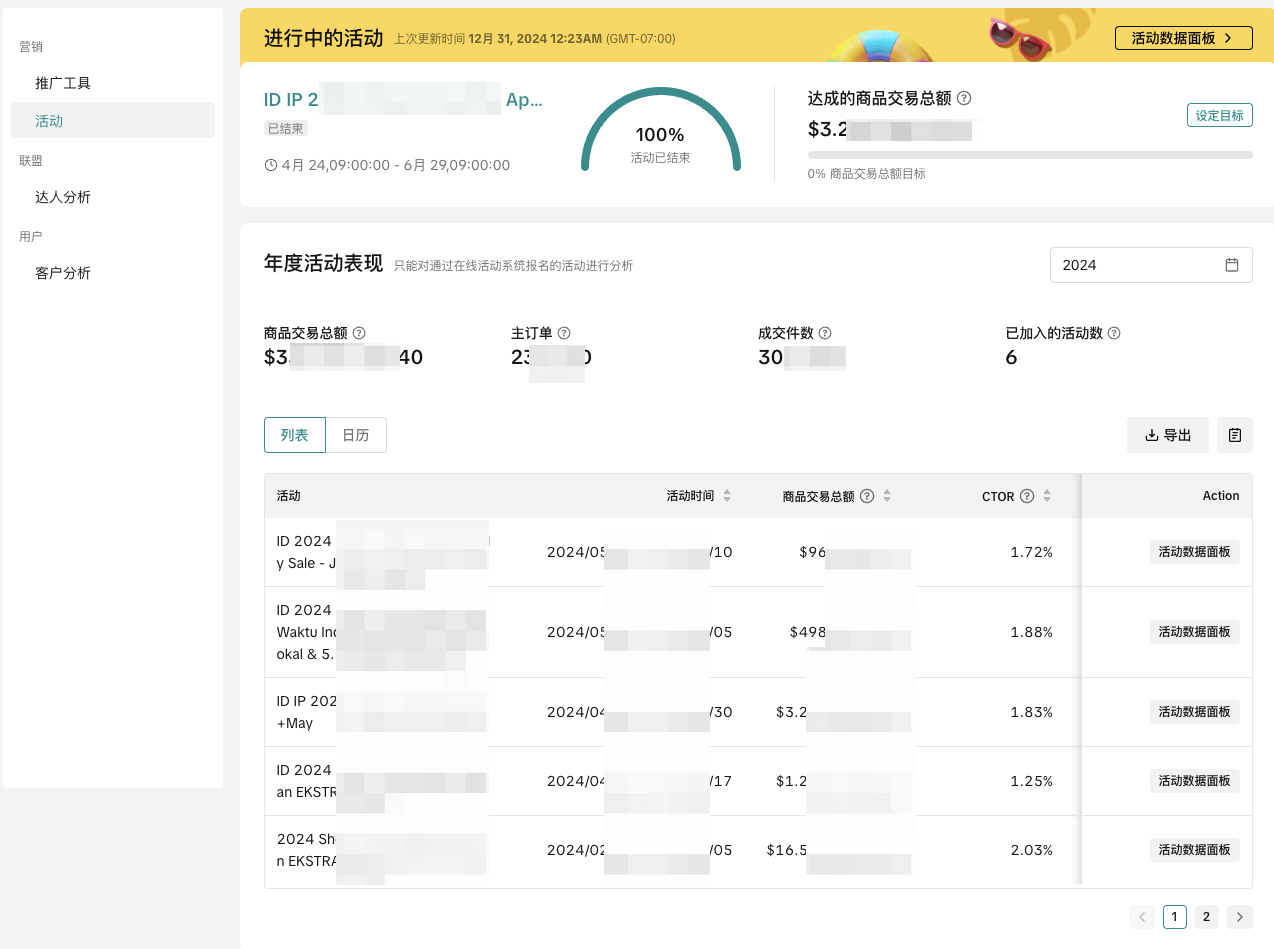
Task: Click the 商品交易总额 target progress bar
Action: pyautogui.click(x=1029, y=155)
